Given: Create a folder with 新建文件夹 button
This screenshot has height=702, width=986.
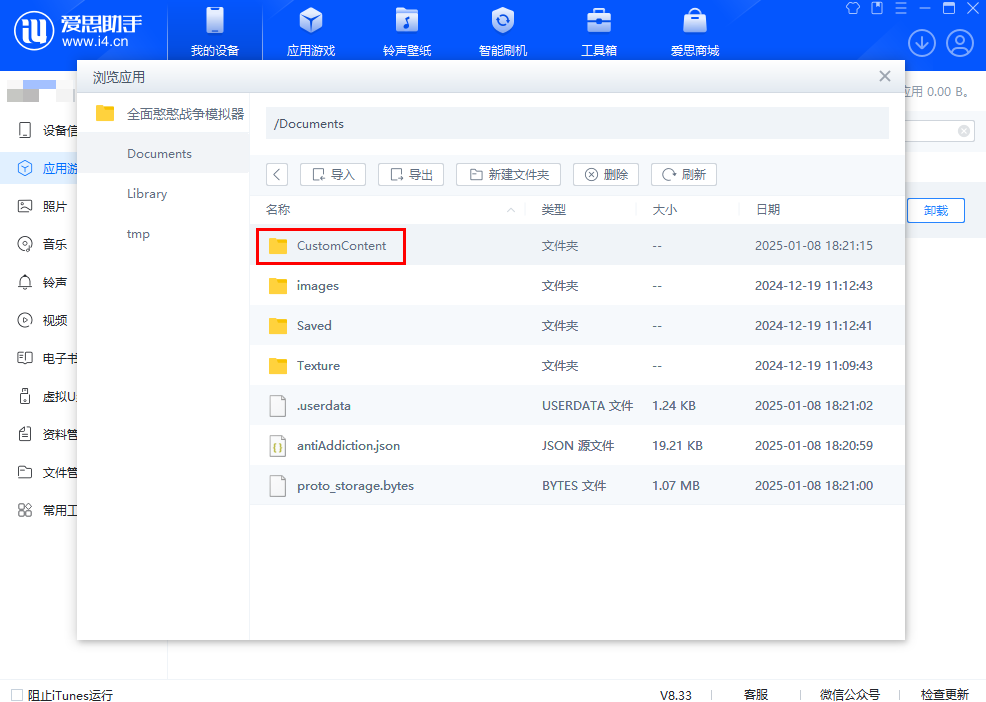Looking at the screenshot, I should [508, 174].
